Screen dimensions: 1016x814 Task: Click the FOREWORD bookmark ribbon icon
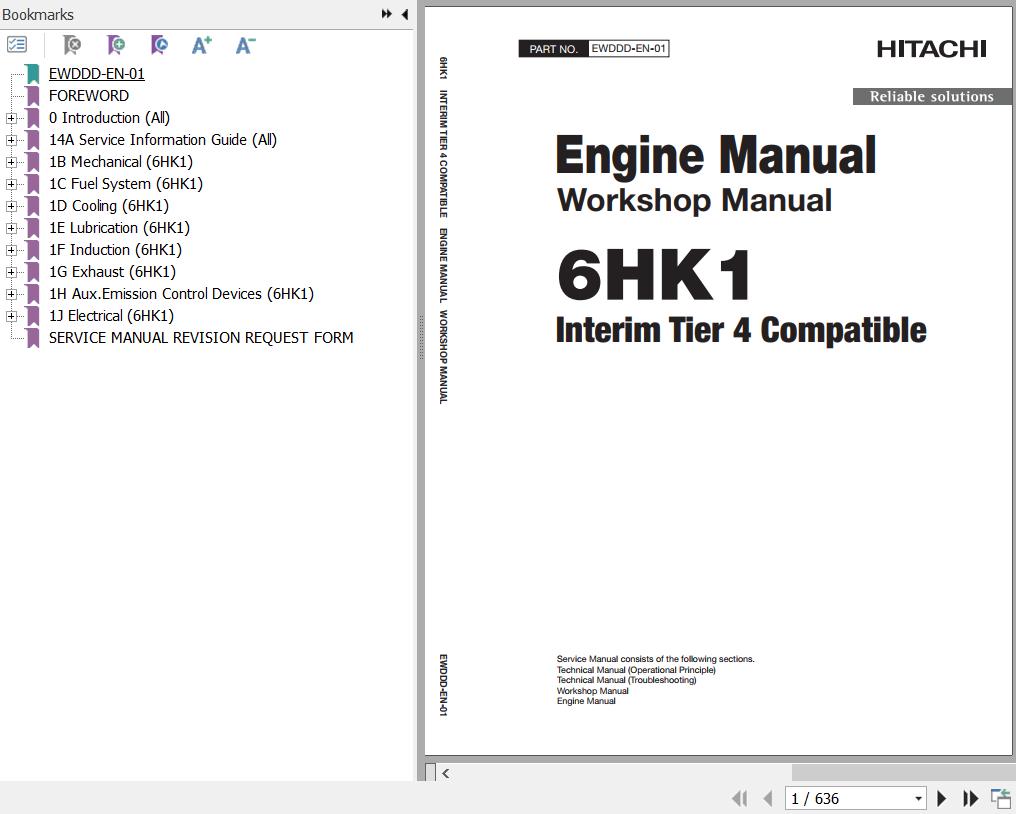pos(32,96)
